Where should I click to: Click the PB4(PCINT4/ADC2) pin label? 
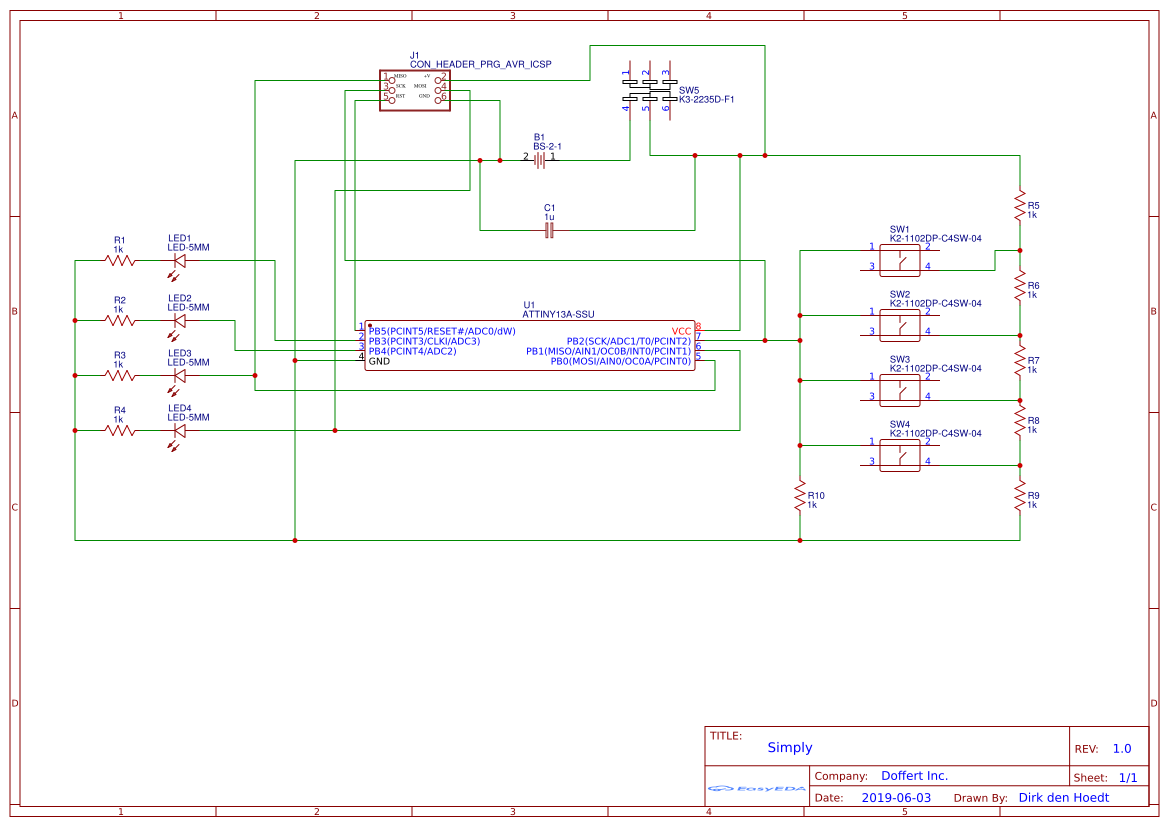(412, 351)
